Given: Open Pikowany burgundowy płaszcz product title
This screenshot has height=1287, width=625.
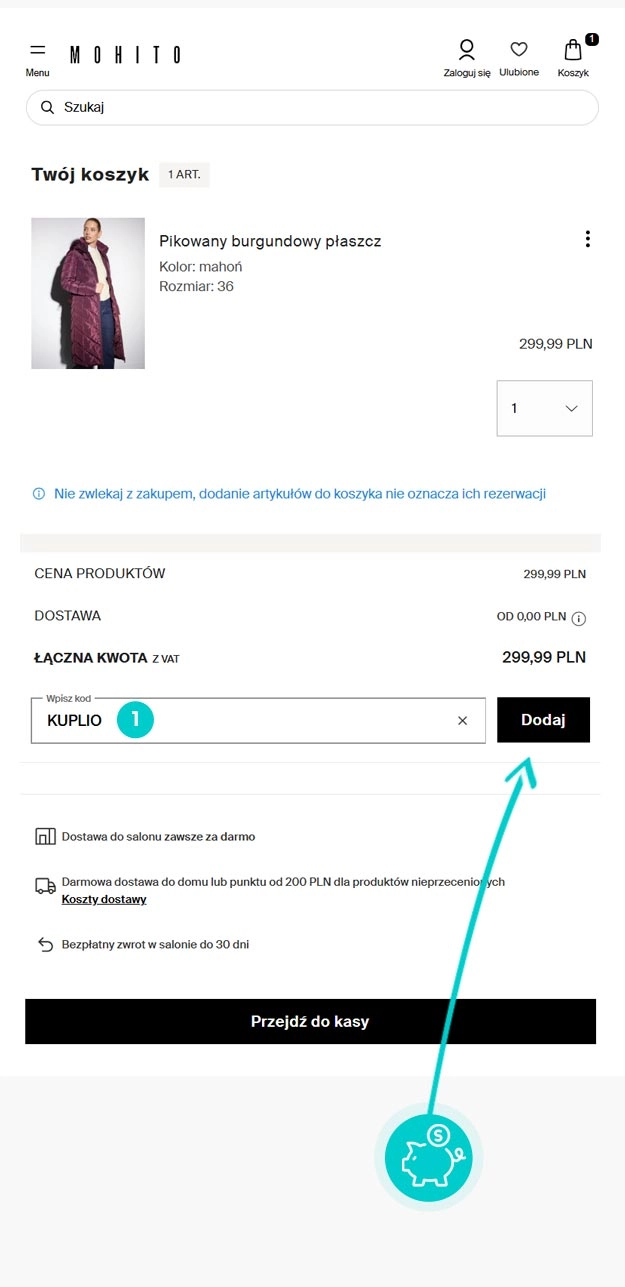Looking at the screenshot, I should pos(270,241).
